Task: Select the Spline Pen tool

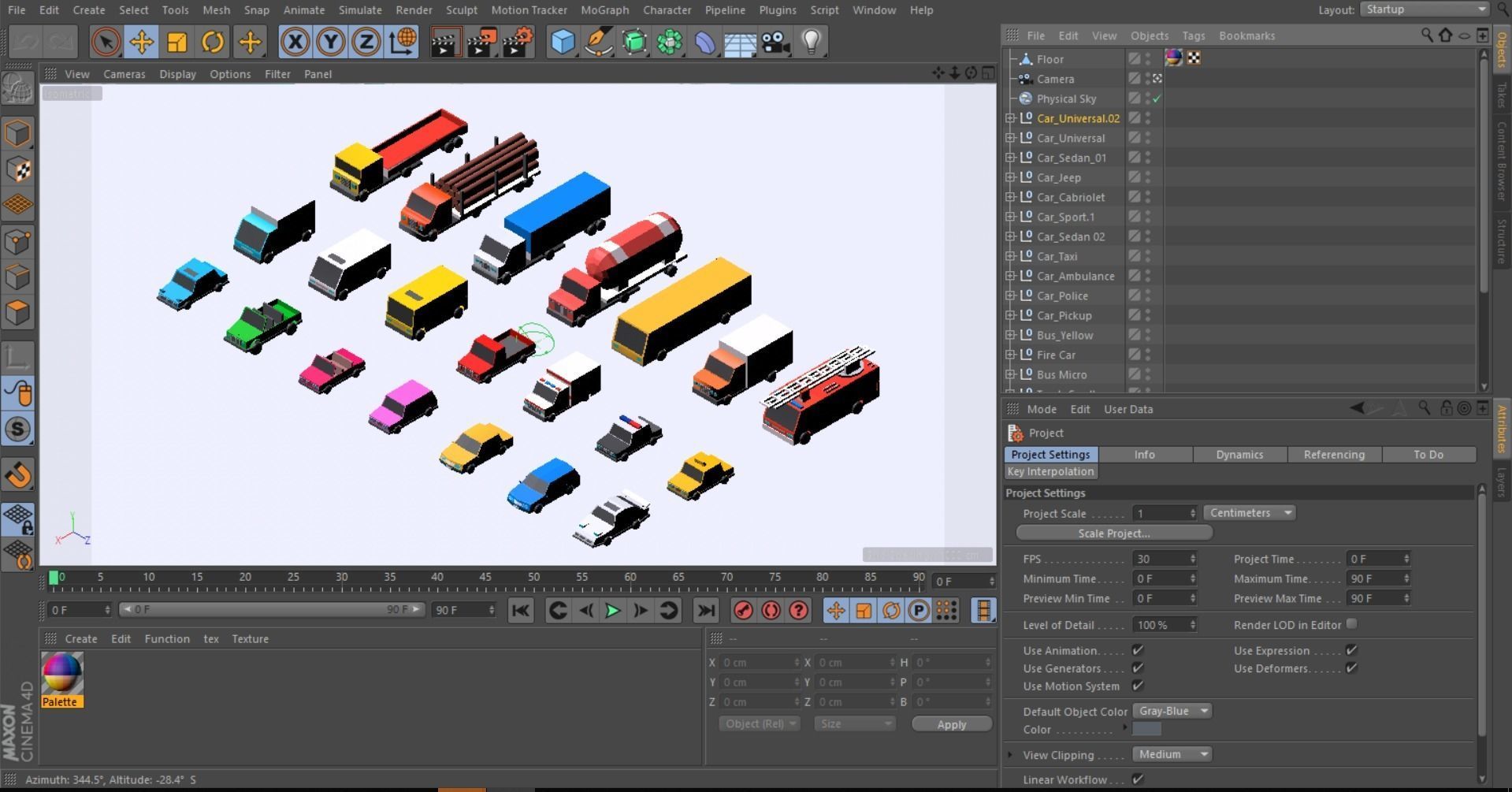Action: [x=599, y=42]
